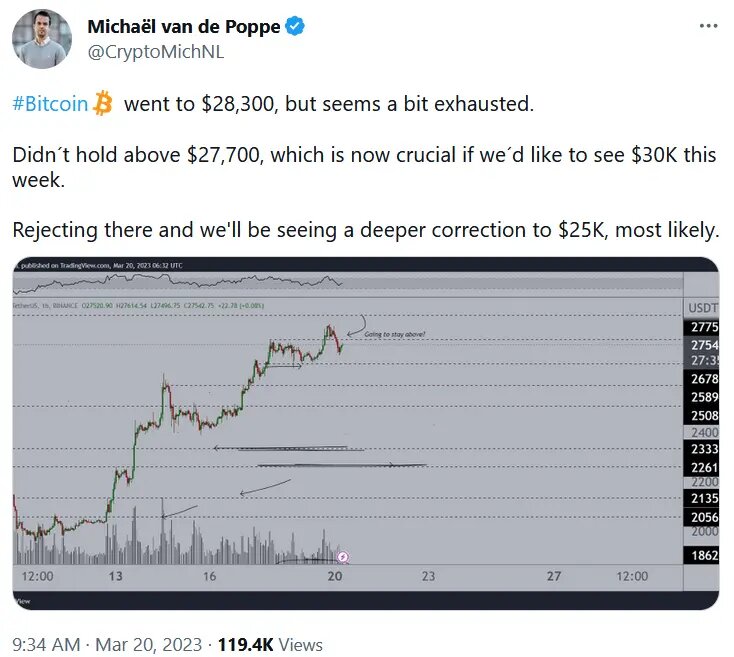Click the 27 date marker on time axis

coord(554,576)
